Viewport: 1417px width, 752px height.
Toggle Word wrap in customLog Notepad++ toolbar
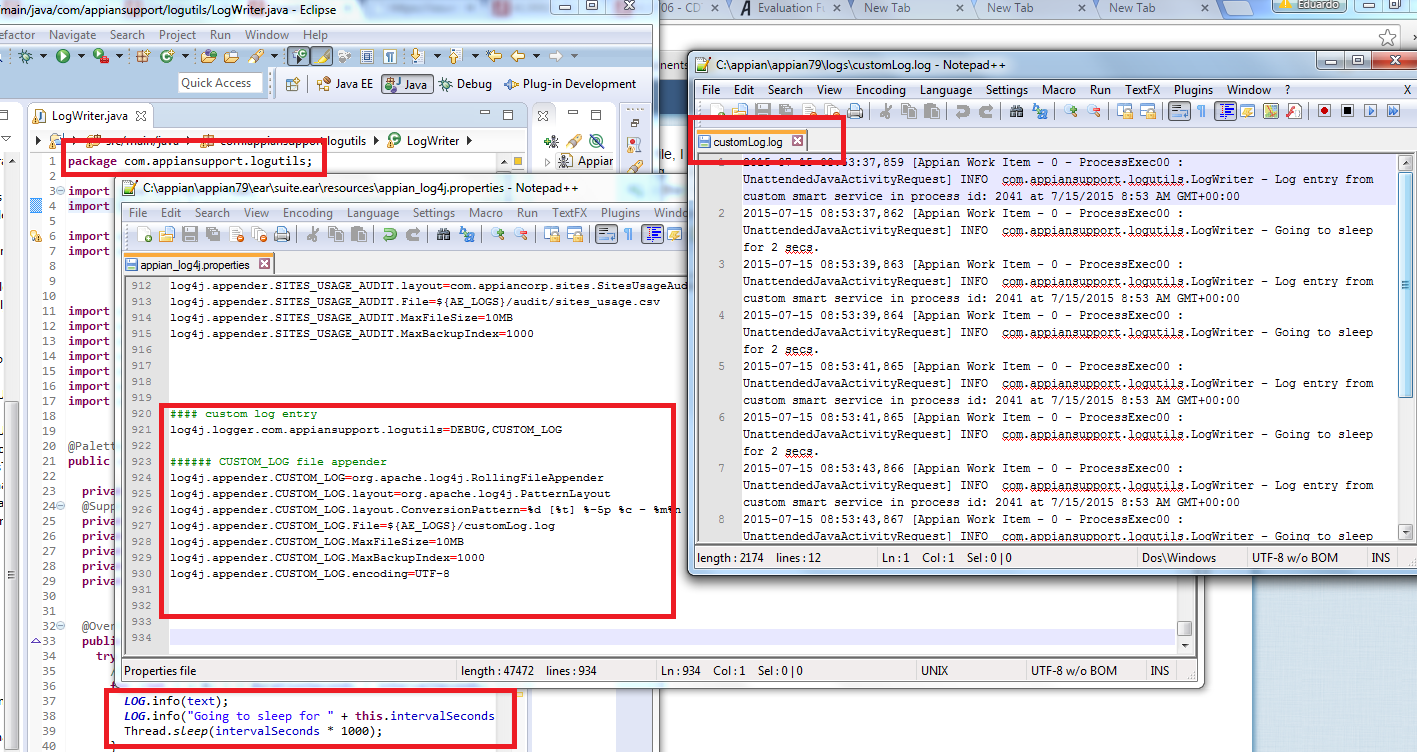(1180, 111)
